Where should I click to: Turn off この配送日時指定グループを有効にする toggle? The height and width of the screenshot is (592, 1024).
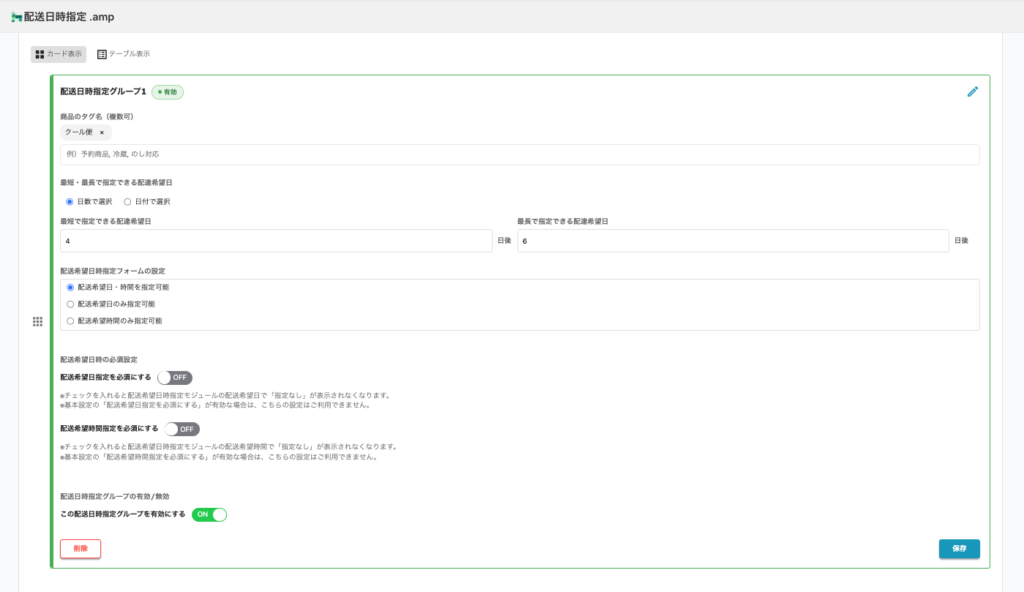pyautogui.click(x=209, y=514)
